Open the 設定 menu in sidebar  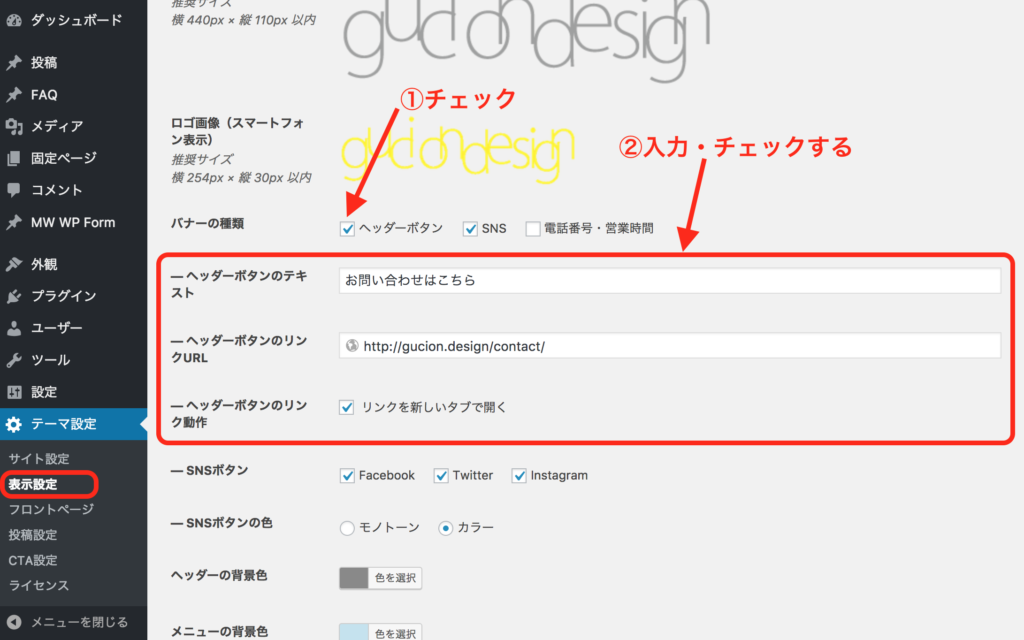44,392
